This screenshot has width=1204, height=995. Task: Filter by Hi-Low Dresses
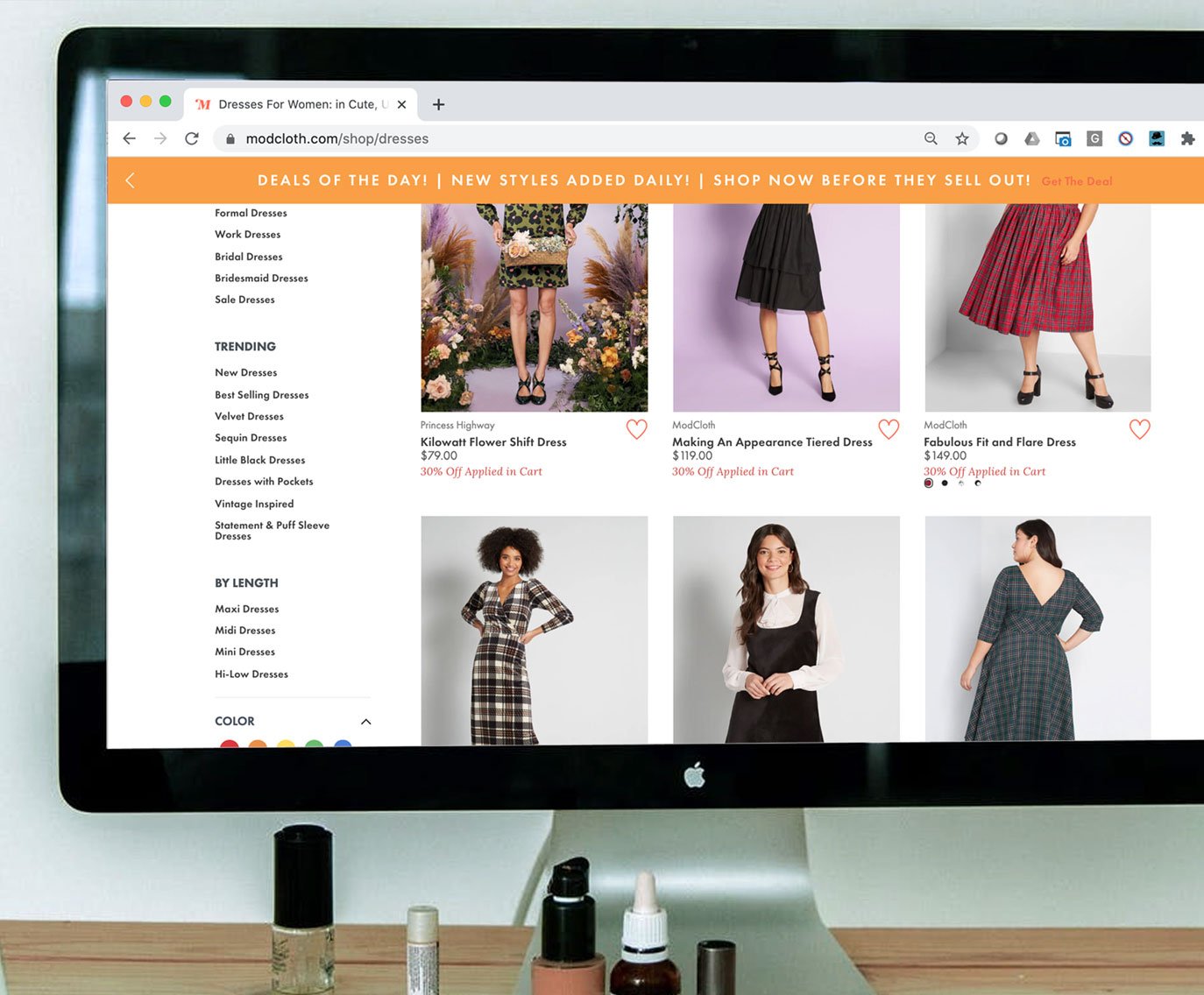(x=251, y=674)
